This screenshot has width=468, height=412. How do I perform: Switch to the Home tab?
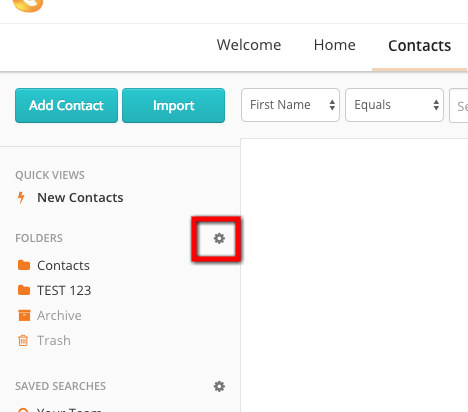[x=335, y=45]
